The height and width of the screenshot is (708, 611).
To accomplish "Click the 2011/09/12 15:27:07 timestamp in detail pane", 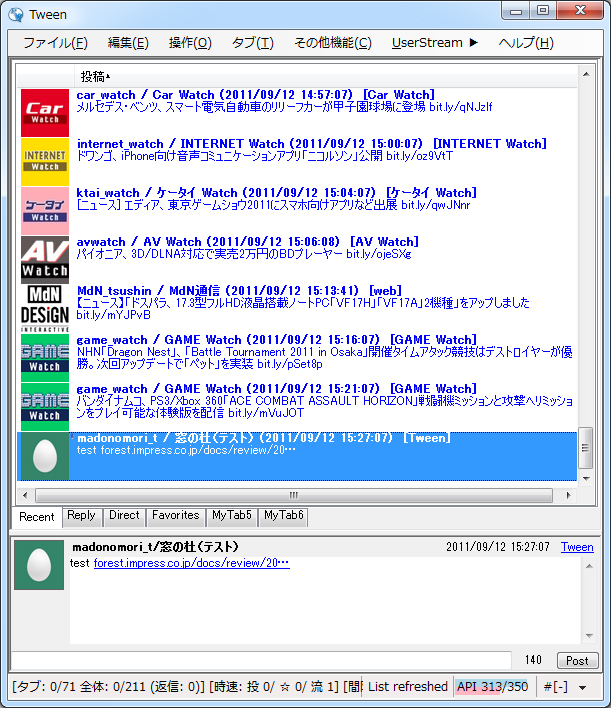I will point(498,547).
